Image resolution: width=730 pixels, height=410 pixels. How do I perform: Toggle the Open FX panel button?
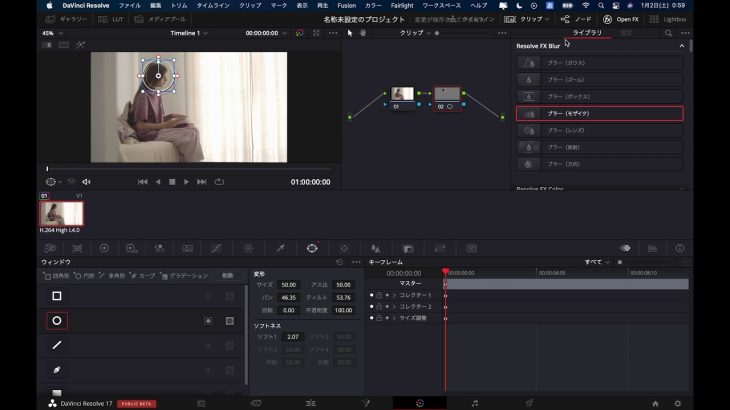tap(621, 19)
